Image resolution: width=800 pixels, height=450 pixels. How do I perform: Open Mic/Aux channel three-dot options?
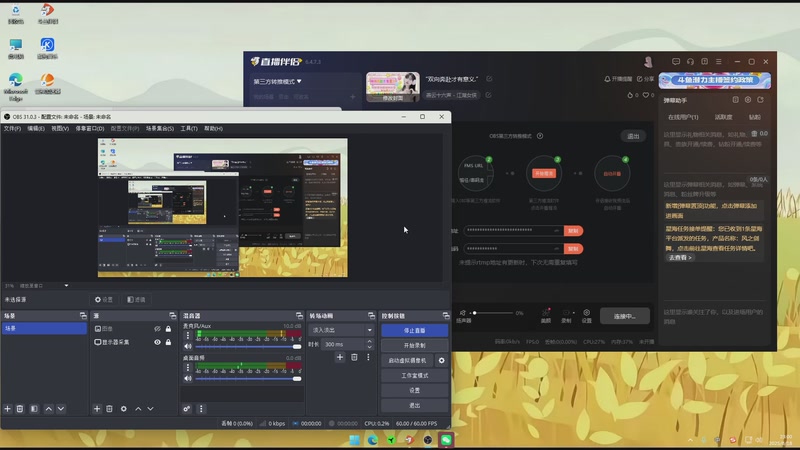tap(188, 335)
